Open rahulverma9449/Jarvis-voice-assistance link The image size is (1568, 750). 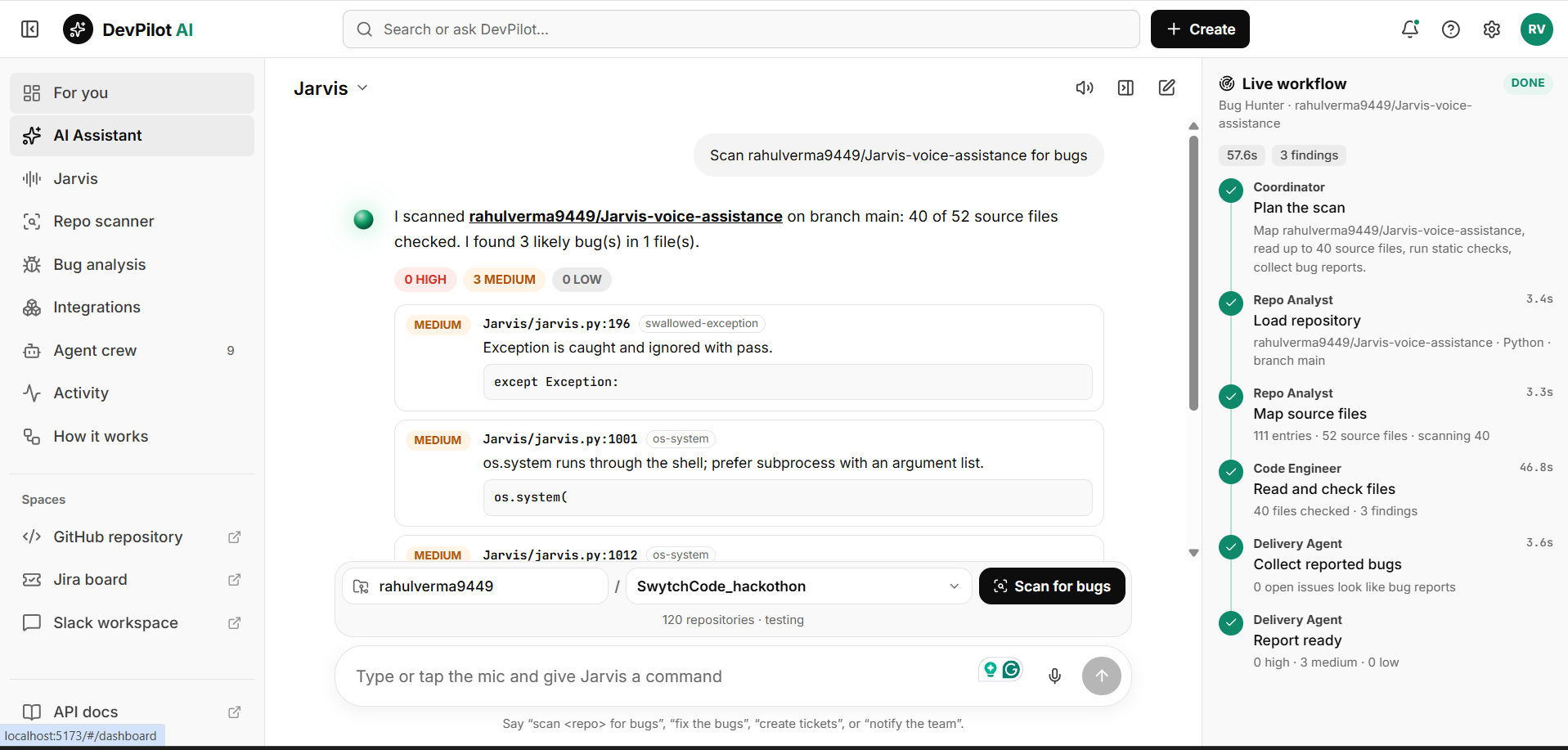(626, 217)
